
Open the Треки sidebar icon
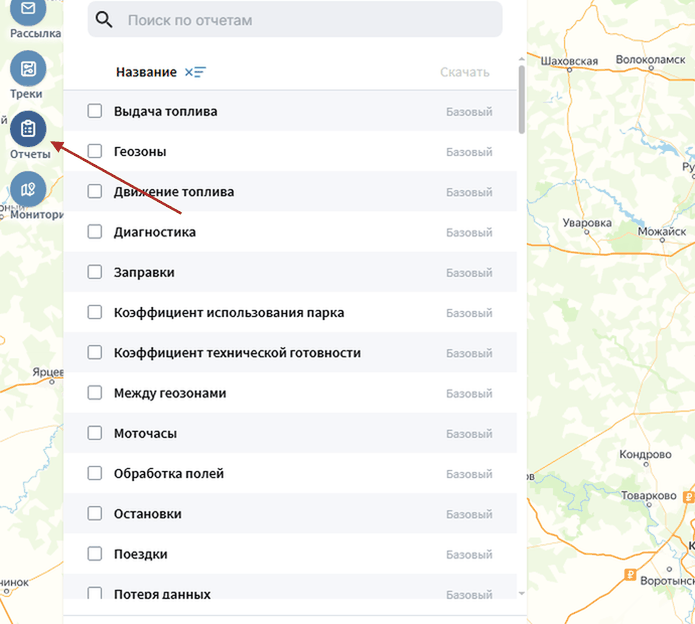pos(28,68)
